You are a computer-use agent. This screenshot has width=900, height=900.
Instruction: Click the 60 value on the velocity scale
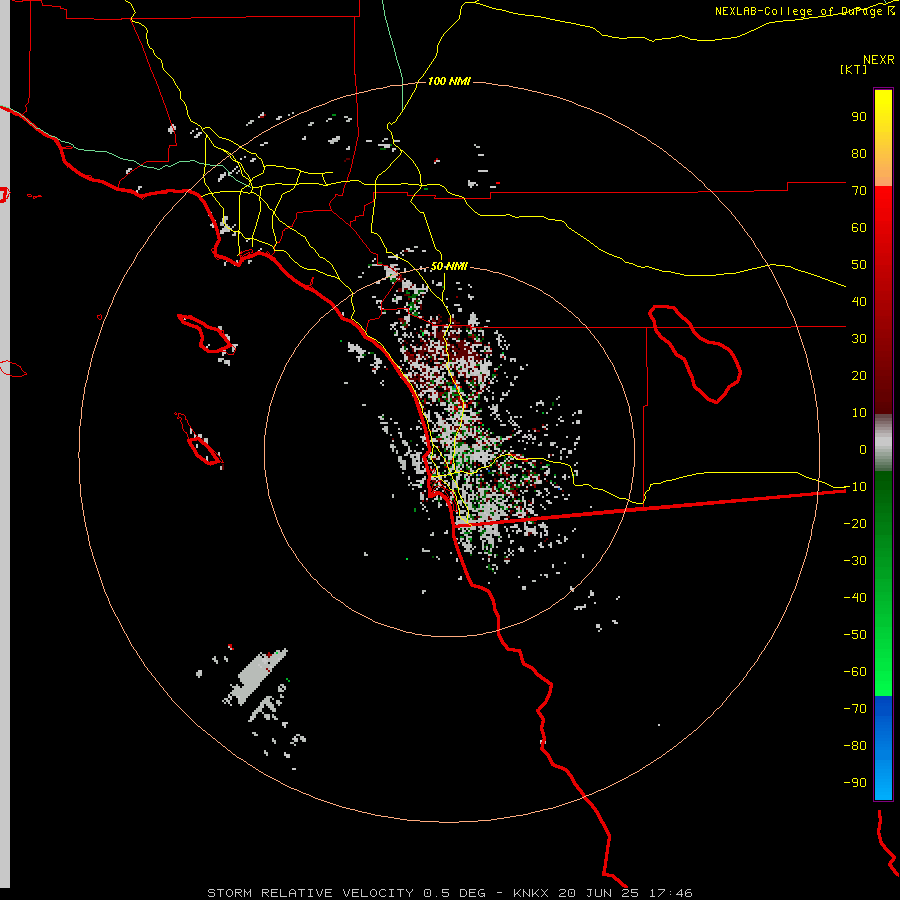[x=859, y=227]
